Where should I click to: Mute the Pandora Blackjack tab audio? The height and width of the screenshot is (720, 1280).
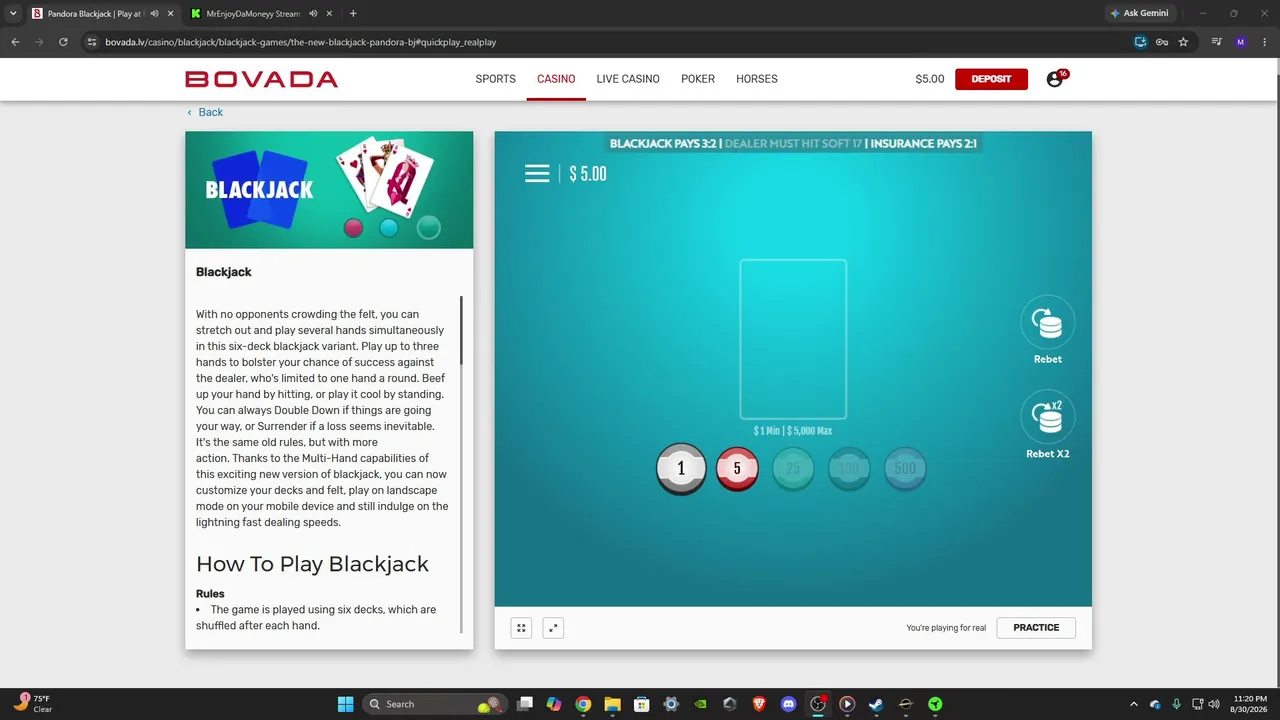pyautogui.click(x=154, y=14)
